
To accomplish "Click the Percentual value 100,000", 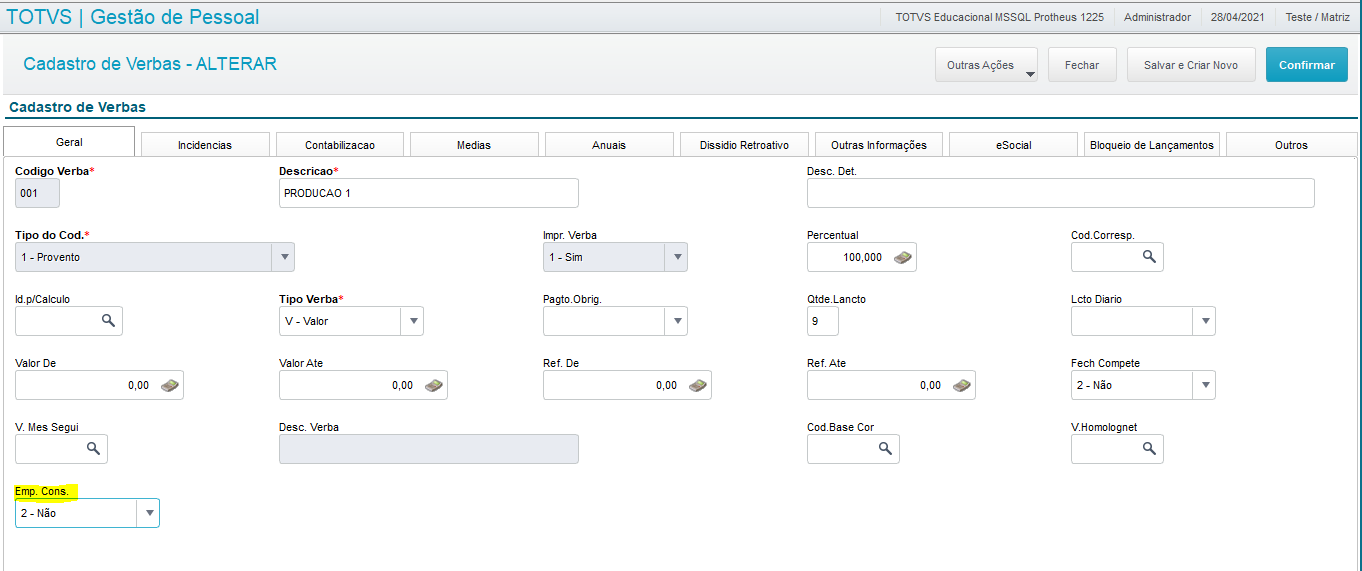I will click(x=862, y=257).
